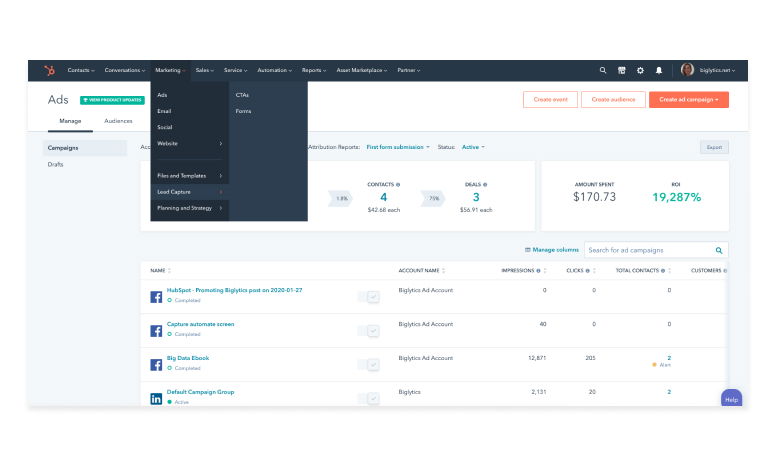
Task: Toggle the Capture automate screen campaign switch
Action: (369, 331)
